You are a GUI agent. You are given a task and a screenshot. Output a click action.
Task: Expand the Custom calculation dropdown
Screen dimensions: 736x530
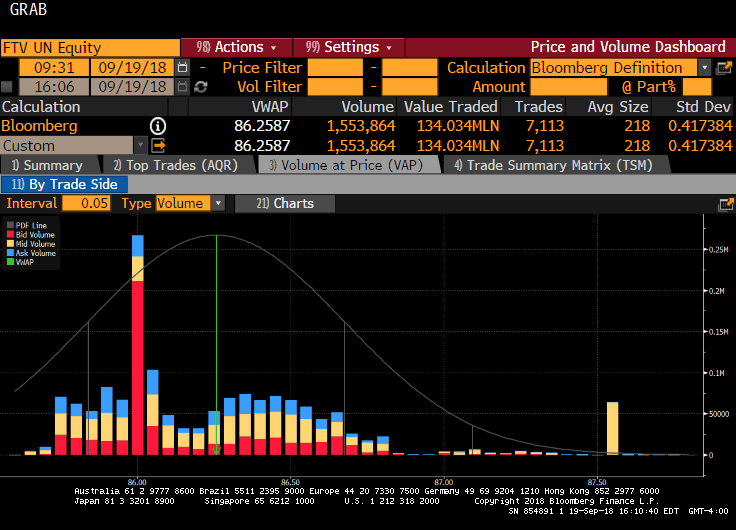tap(139, 146)
